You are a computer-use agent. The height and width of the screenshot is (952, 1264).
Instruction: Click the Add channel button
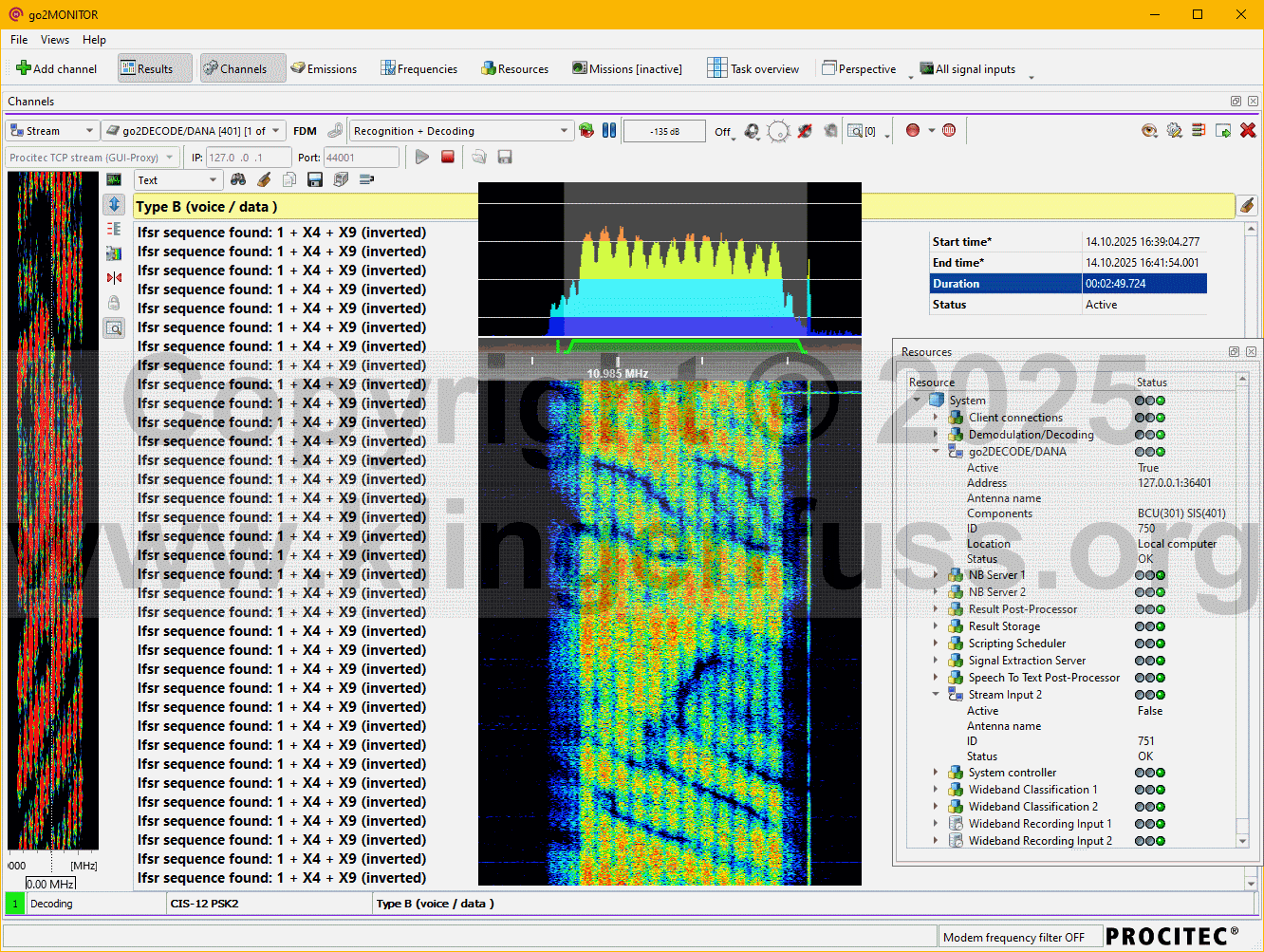(x=57, y=68)
